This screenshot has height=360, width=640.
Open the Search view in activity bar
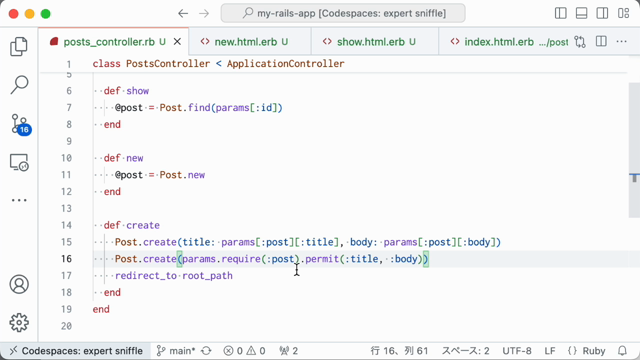[x=19, y=85]
